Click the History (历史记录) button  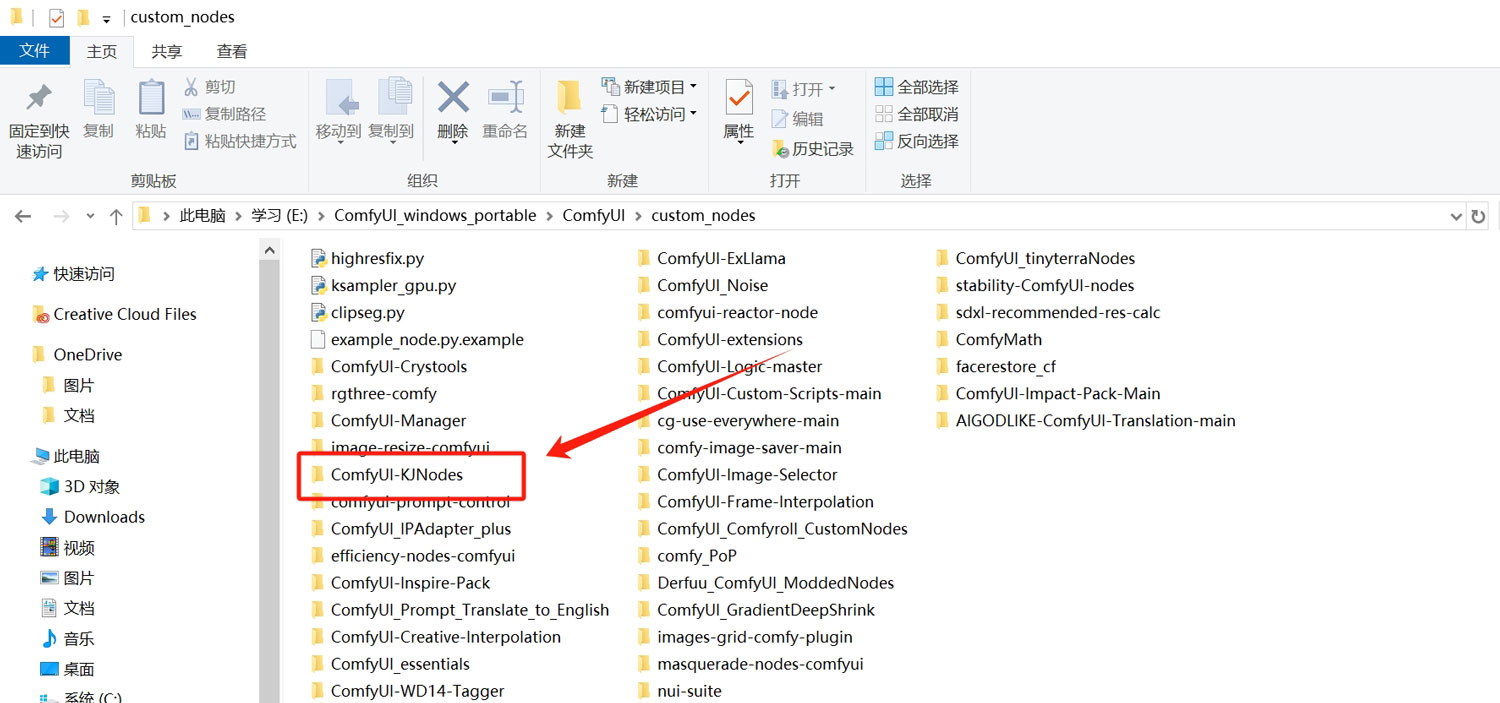(813, 149)
